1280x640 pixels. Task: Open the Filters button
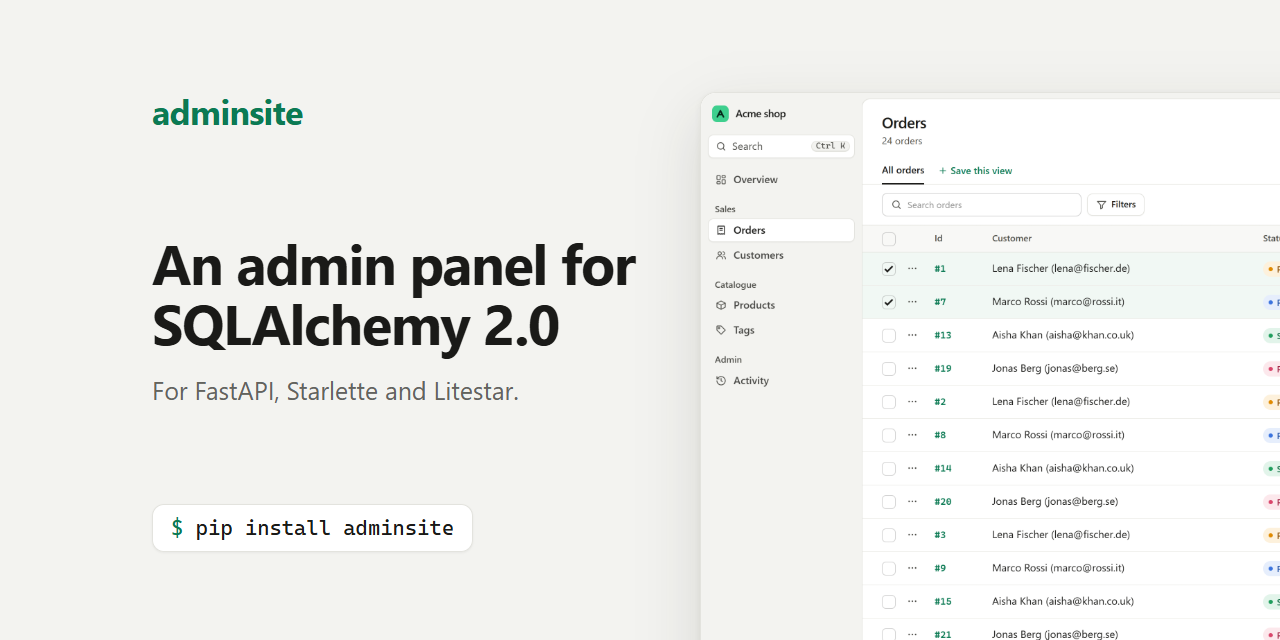pos(1116,205)
